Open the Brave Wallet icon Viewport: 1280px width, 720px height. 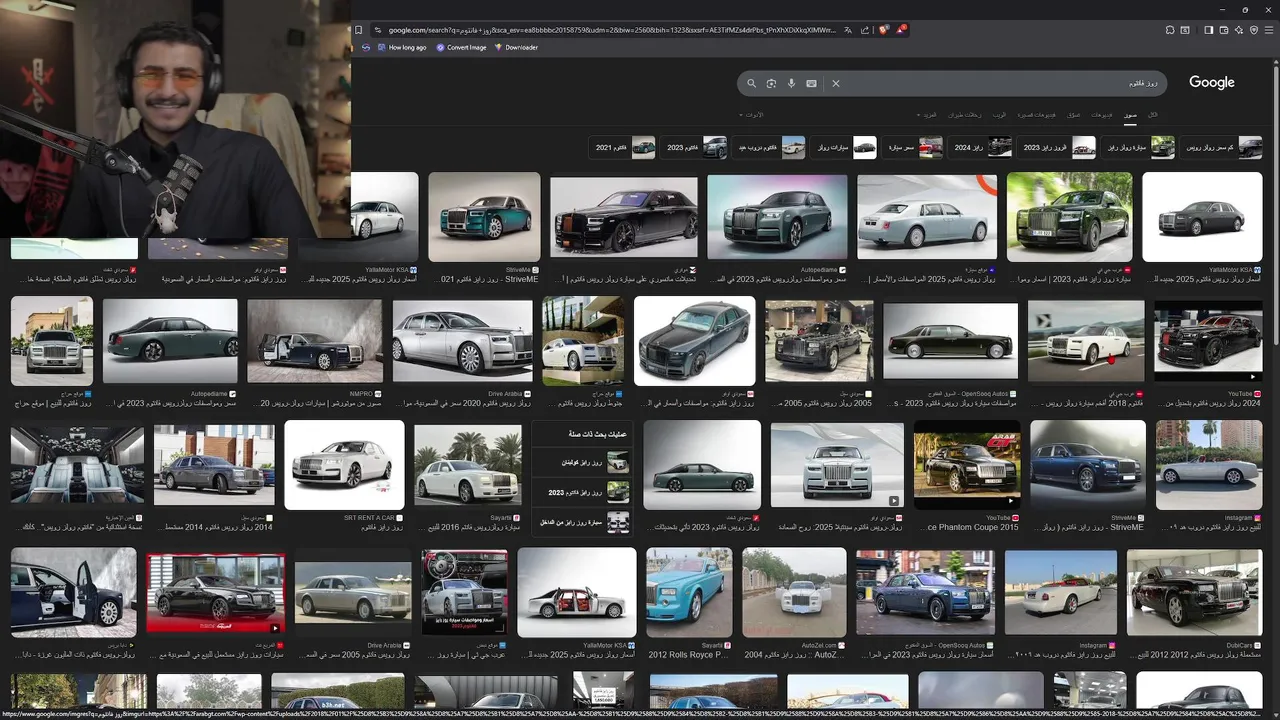click(1223, 30)
